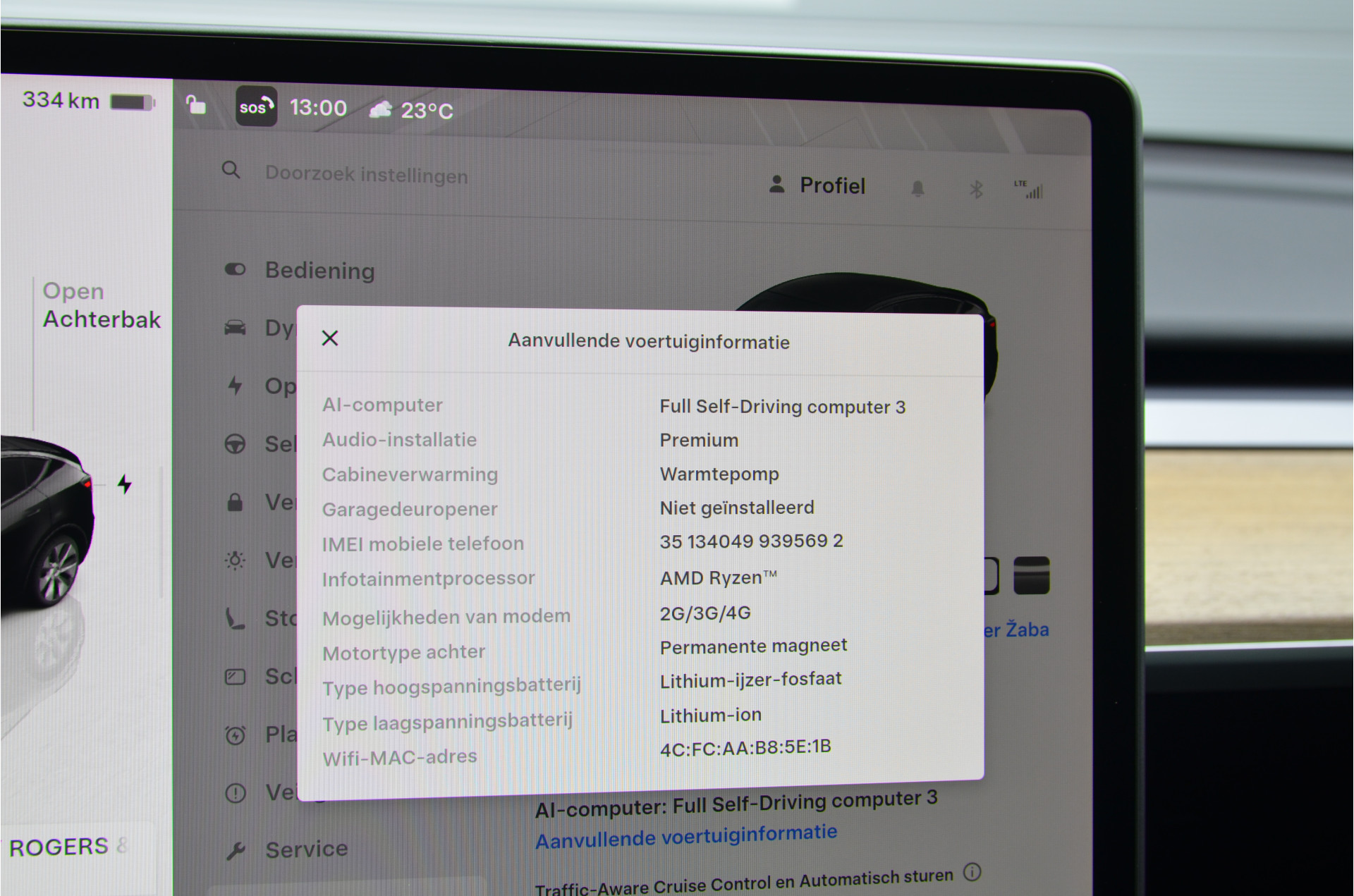This screenshot has width=1354, height=896.
Task: Open the Profiel user menu
Action: click(x=817, y=185)
